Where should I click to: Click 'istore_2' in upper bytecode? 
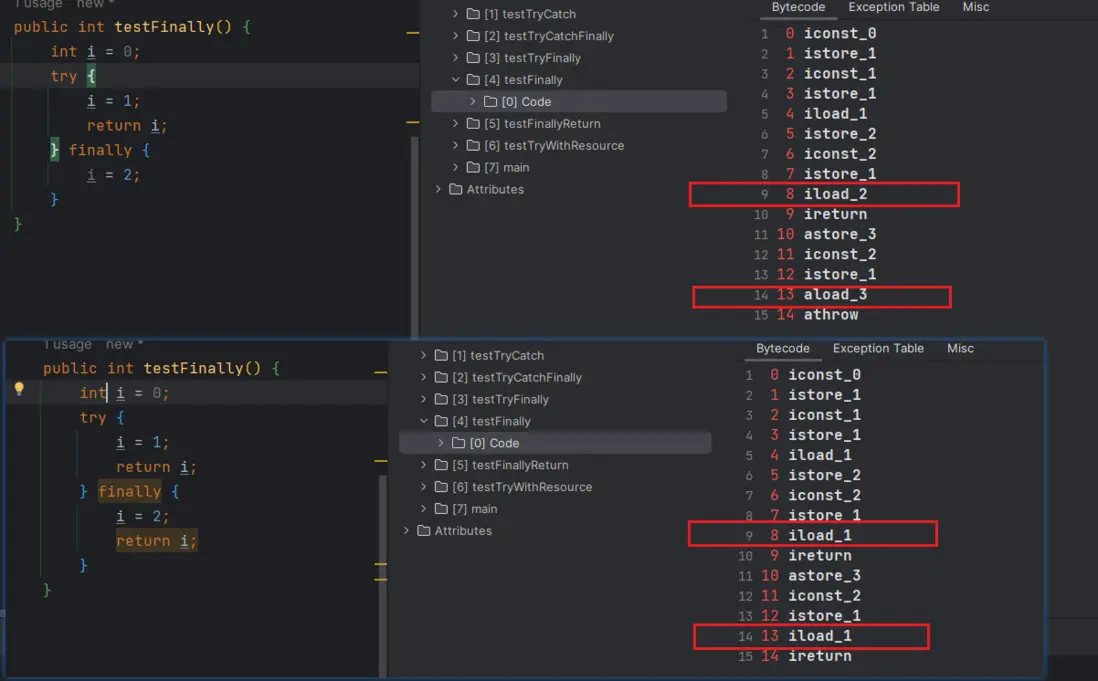pyautogui.click(x=840, y=134)
